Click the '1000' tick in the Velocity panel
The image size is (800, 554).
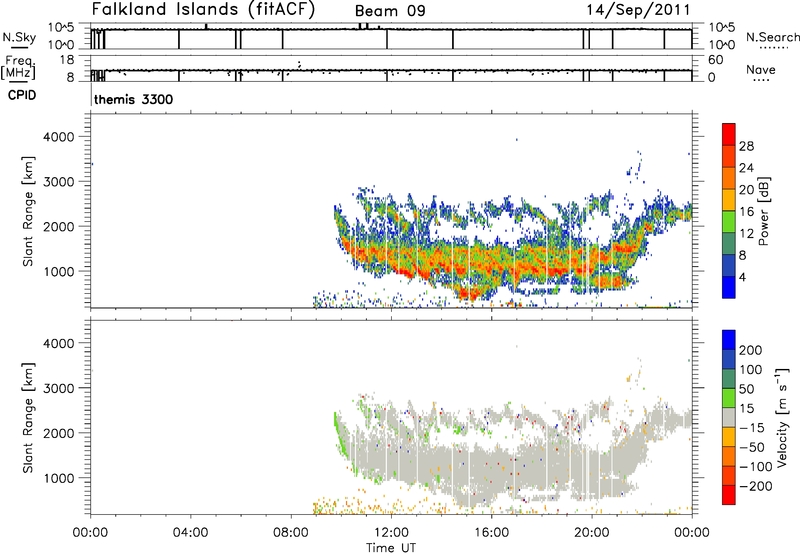59,478
